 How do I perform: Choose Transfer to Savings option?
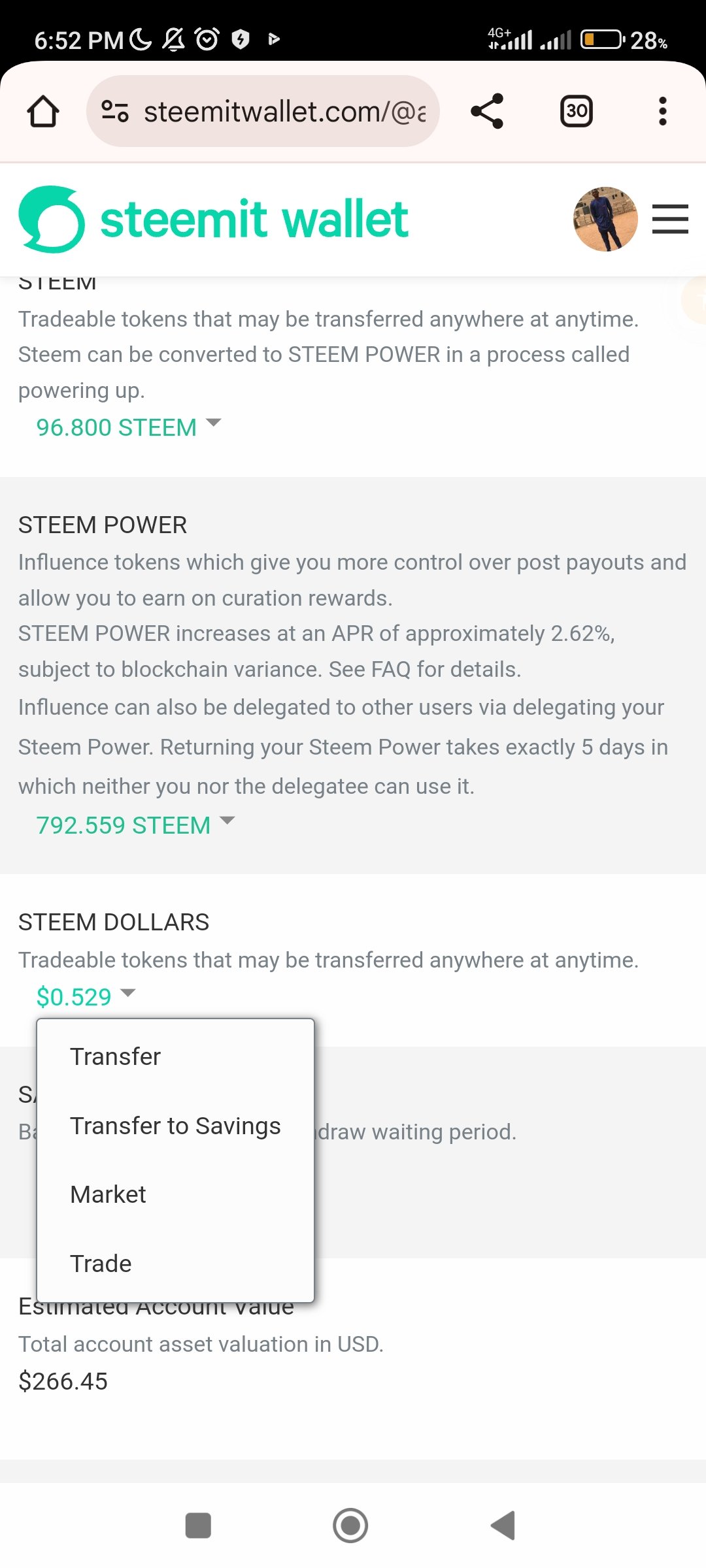[x=175, y=1126]
